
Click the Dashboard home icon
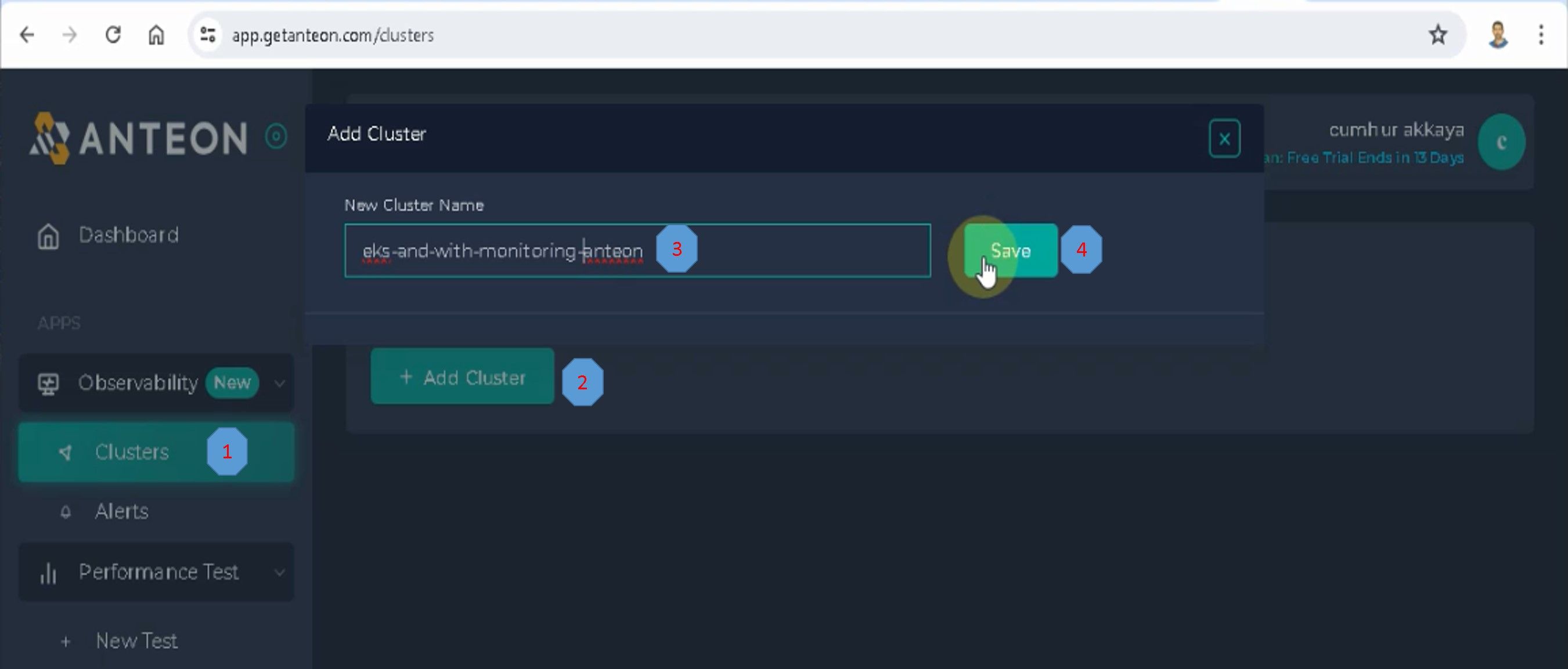(48, 236)
